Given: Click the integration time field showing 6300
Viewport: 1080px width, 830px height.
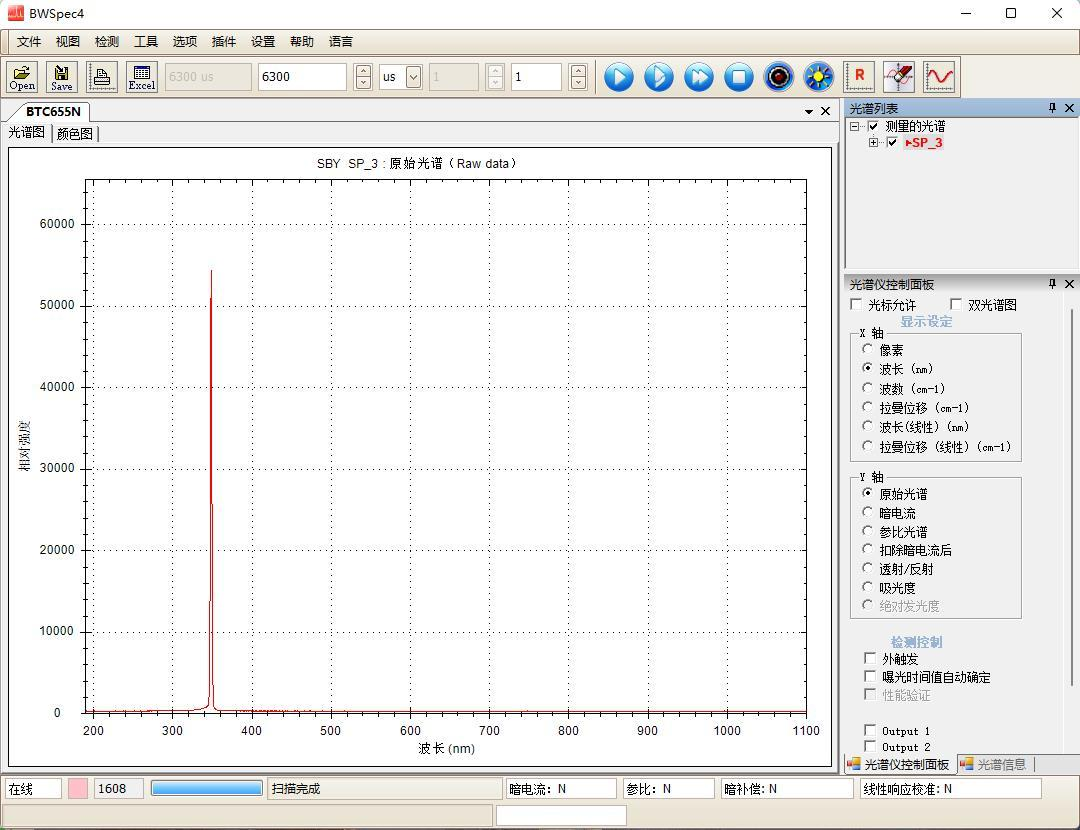Looking at the screenshot, I should pos(301,77).
